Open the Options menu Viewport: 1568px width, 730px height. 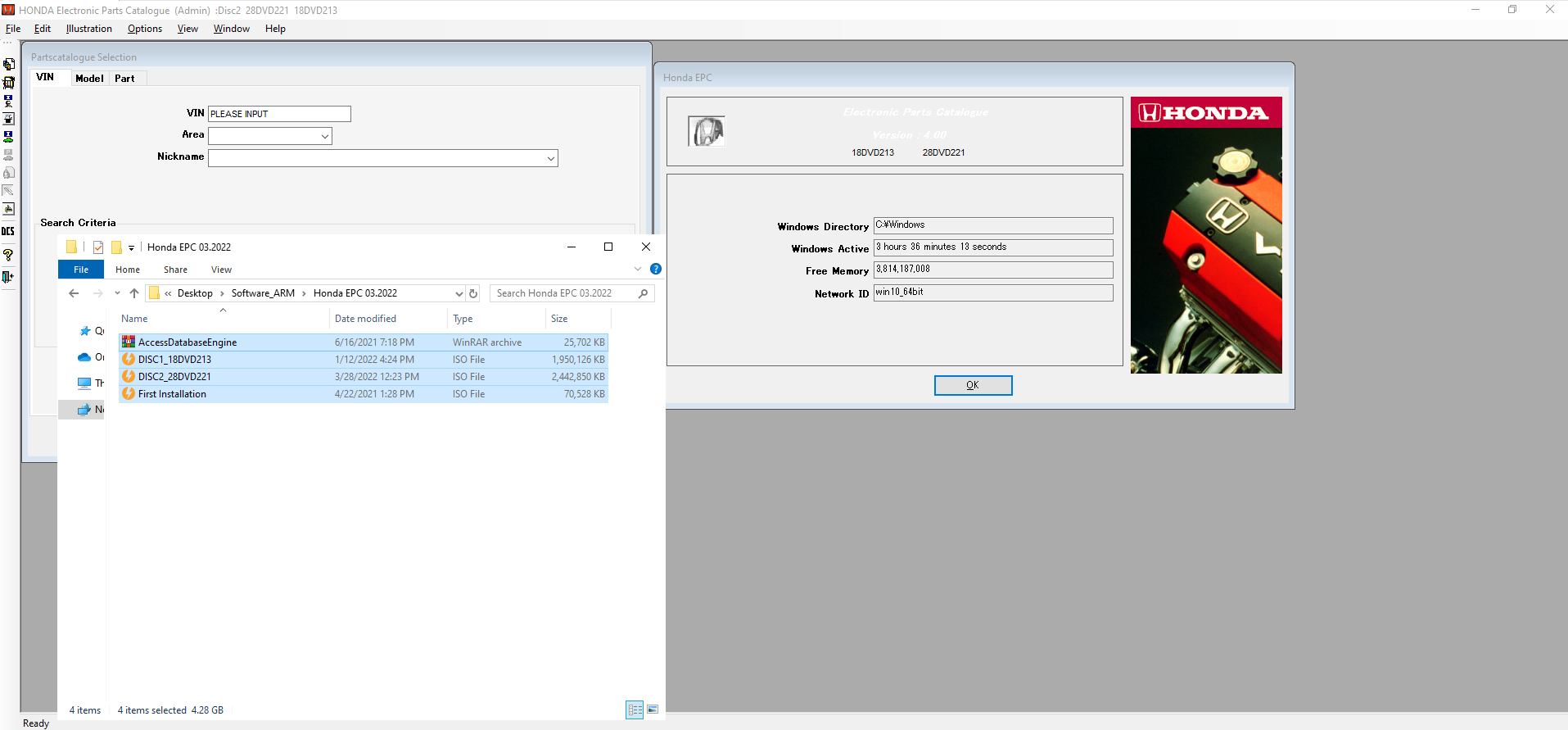[145, 29]
